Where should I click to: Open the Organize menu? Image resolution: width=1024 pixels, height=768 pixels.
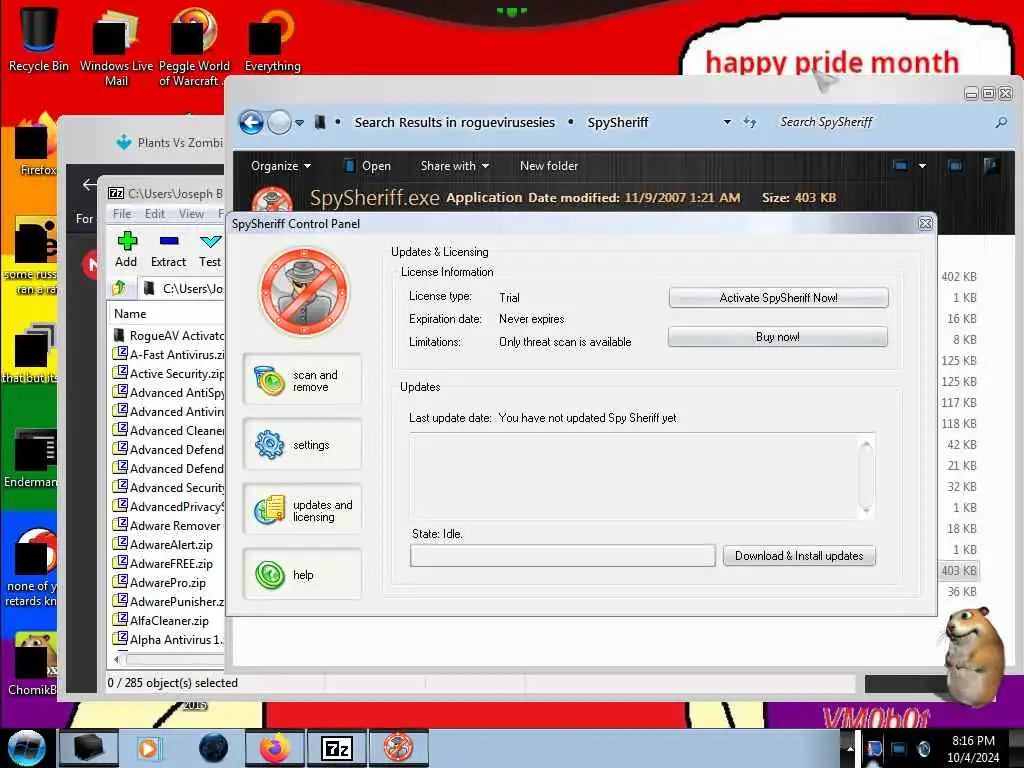pyautogui.click(x=281, y=166)
